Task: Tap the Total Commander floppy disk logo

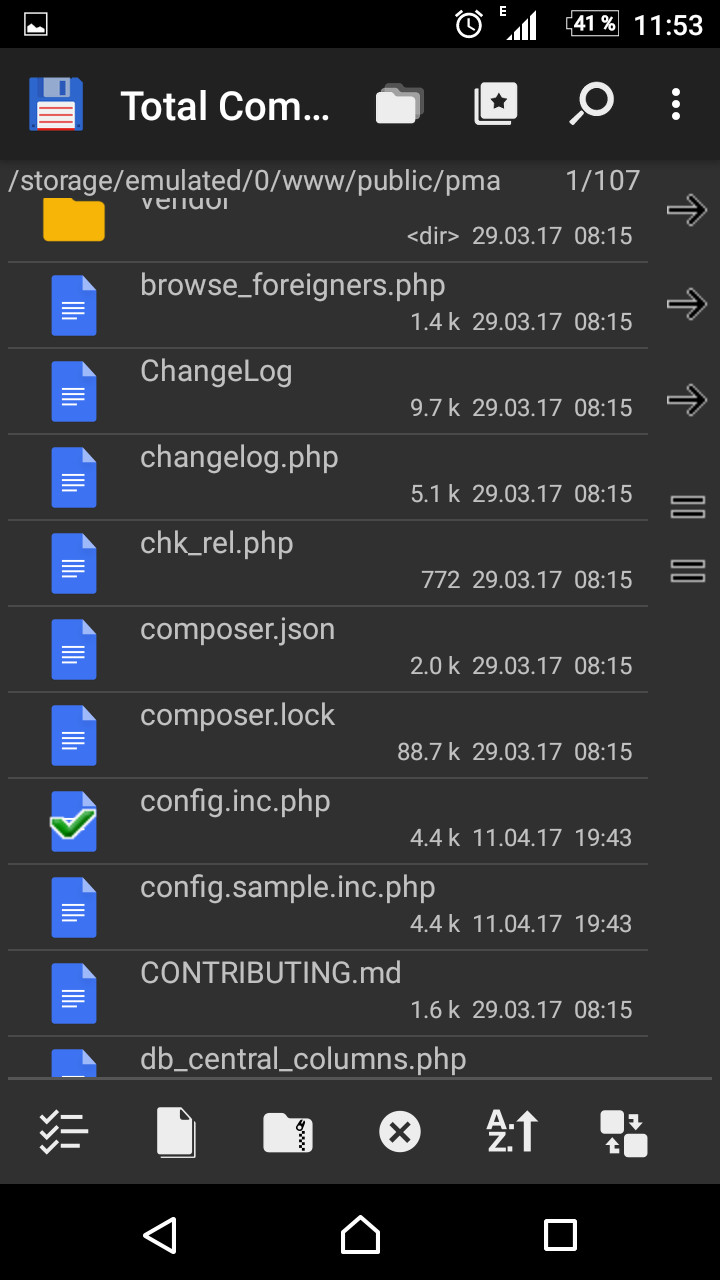Action: pos(56,104)
